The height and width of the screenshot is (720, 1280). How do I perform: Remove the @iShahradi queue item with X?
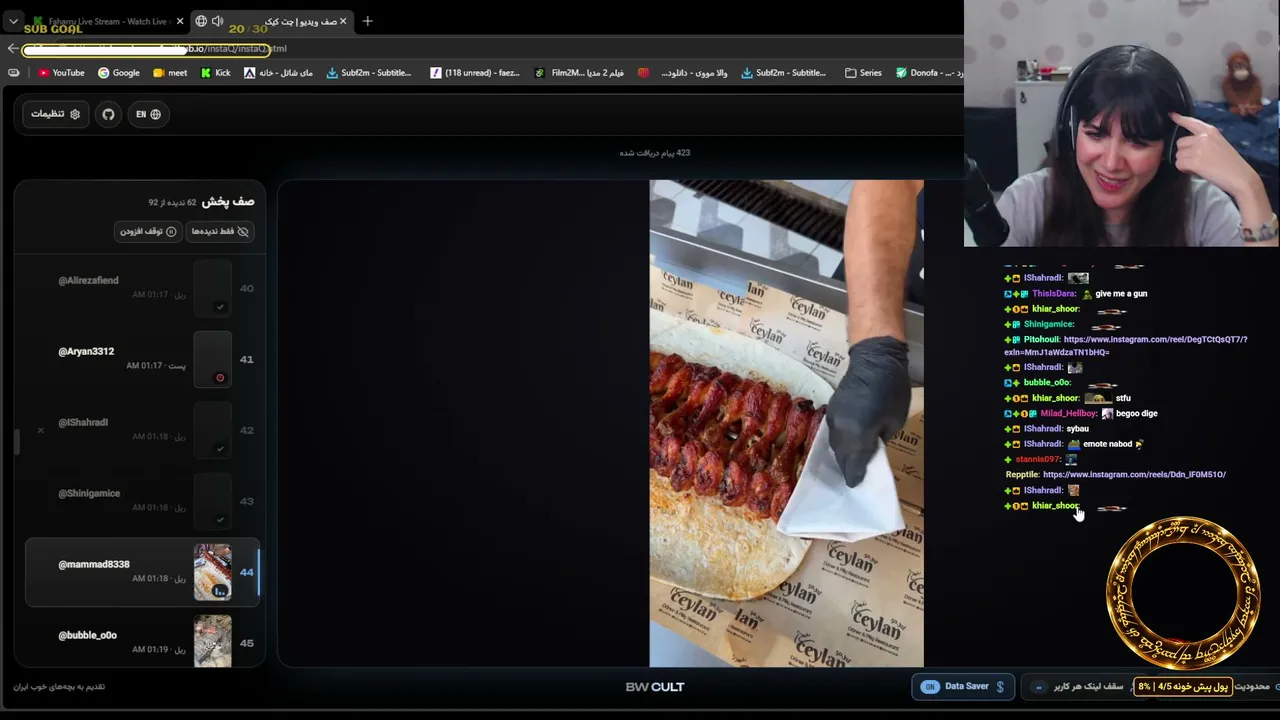[40, 430]
